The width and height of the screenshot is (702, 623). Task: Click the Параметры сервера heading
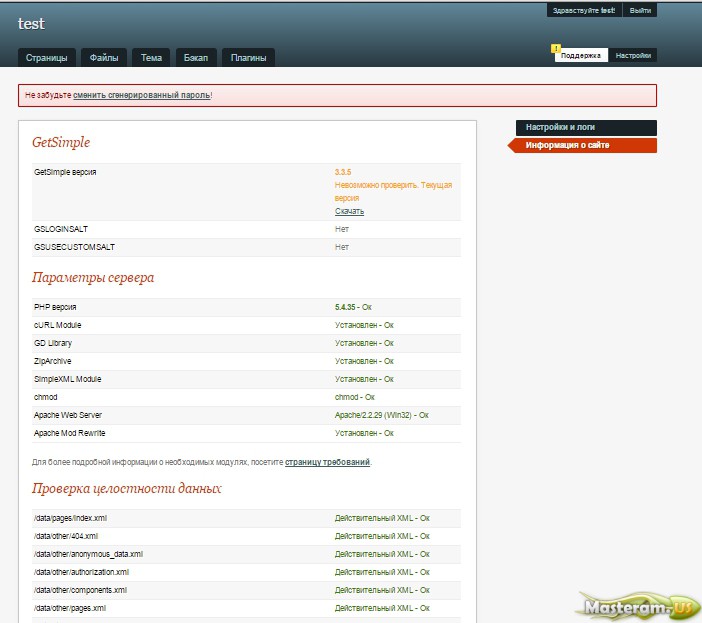pos(93,277)
